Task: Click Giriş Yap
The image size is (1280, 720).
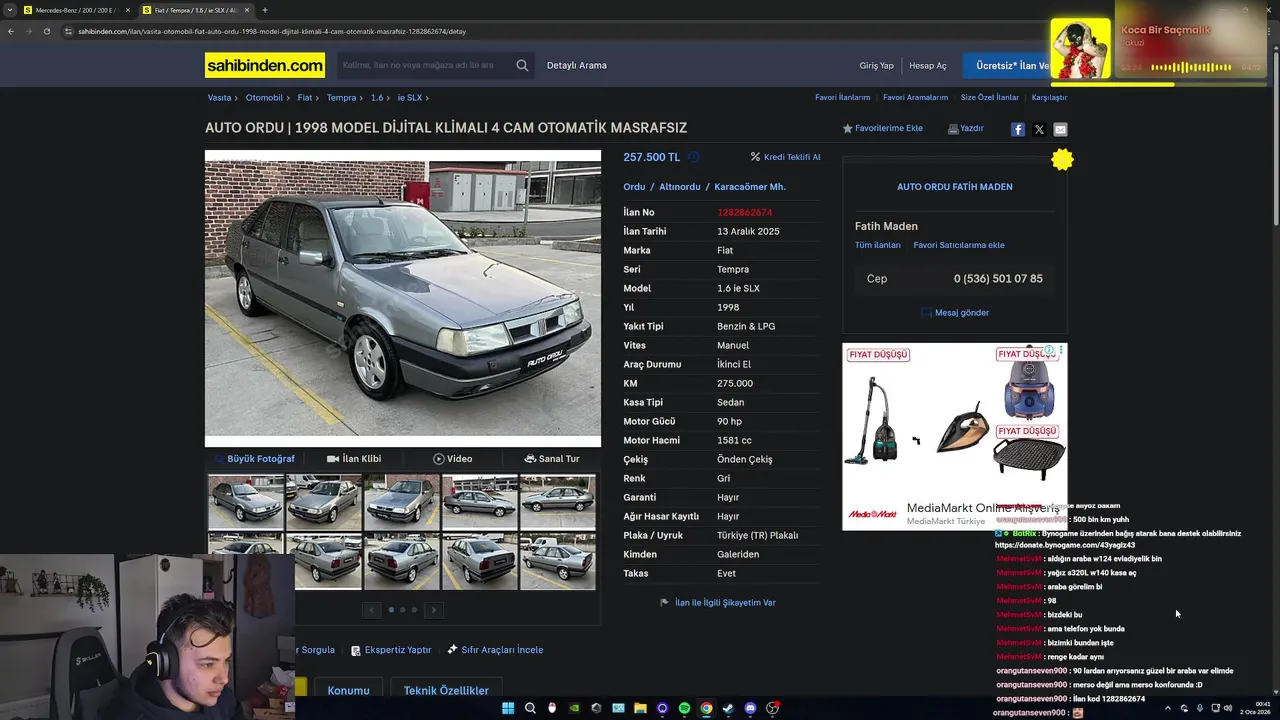Action: tap(877, 65)
